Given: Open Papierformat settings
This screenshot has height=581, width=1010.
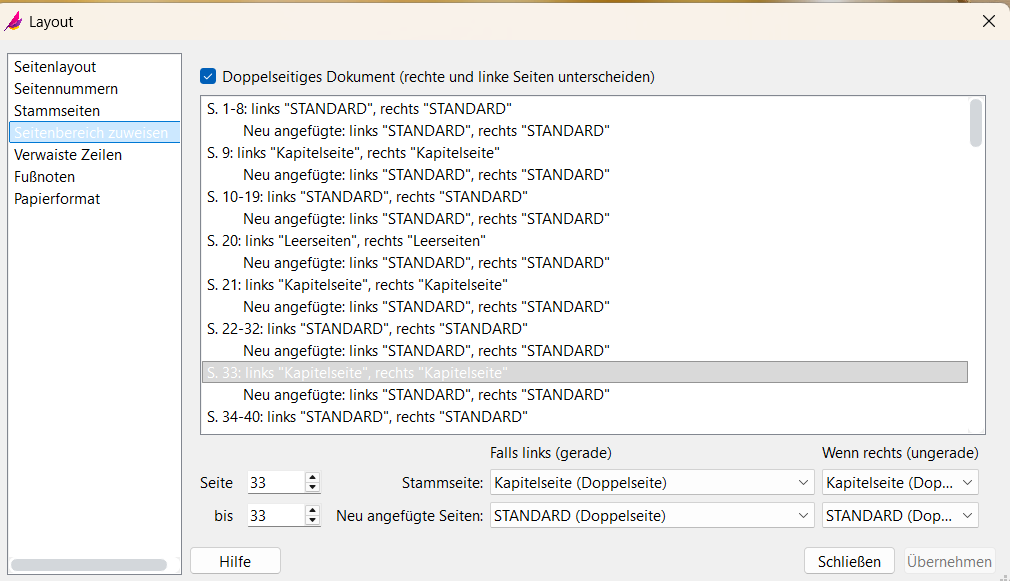Looking at the screenshot, I should point(57,199).
